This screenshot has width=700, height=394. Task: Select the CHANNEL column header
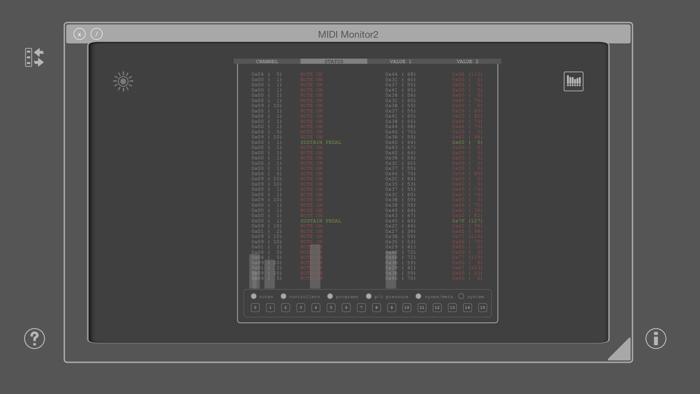pos(267,61)
